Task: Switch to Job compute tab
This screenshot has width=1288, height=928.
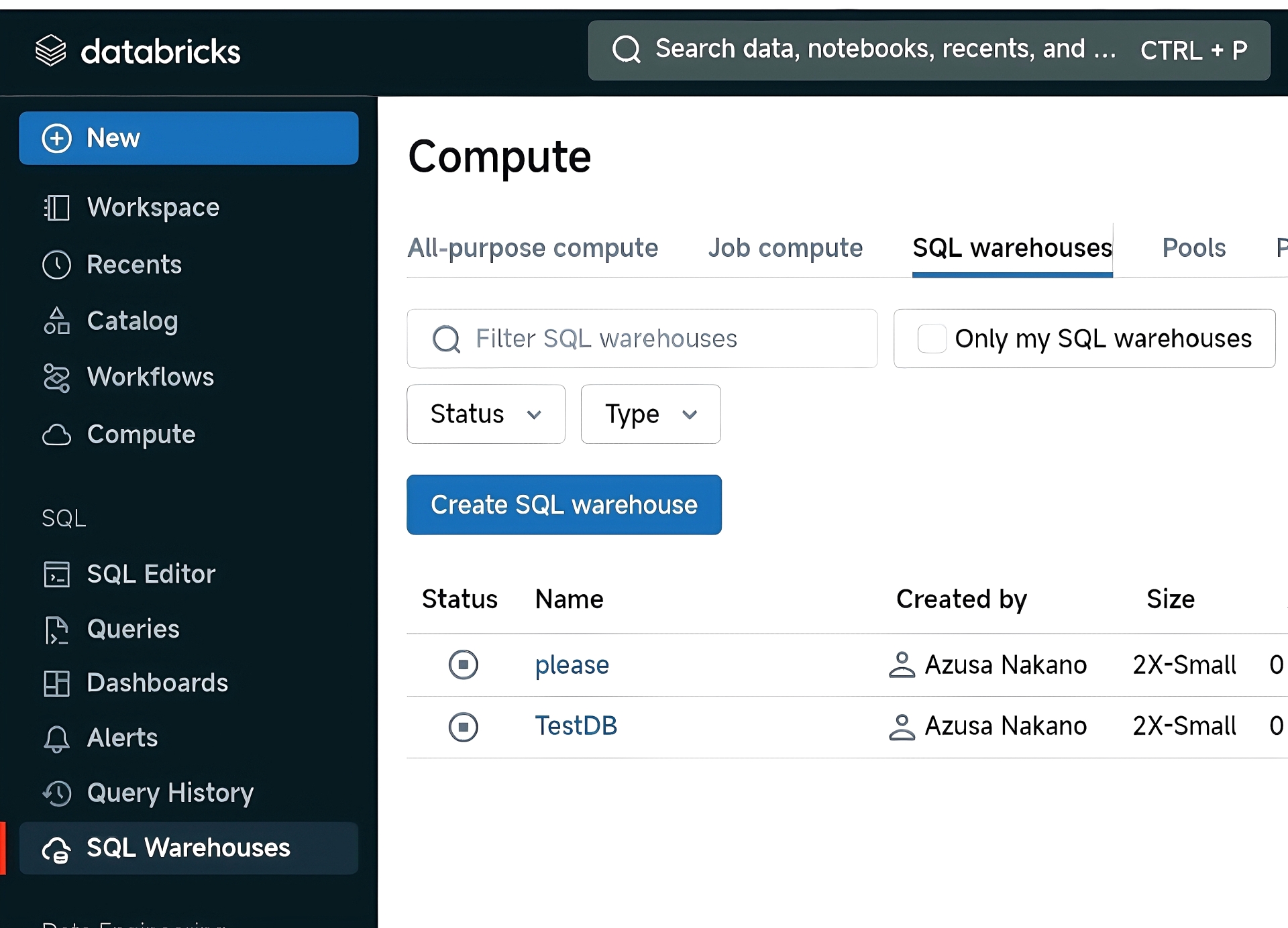Action: (786, 247)
